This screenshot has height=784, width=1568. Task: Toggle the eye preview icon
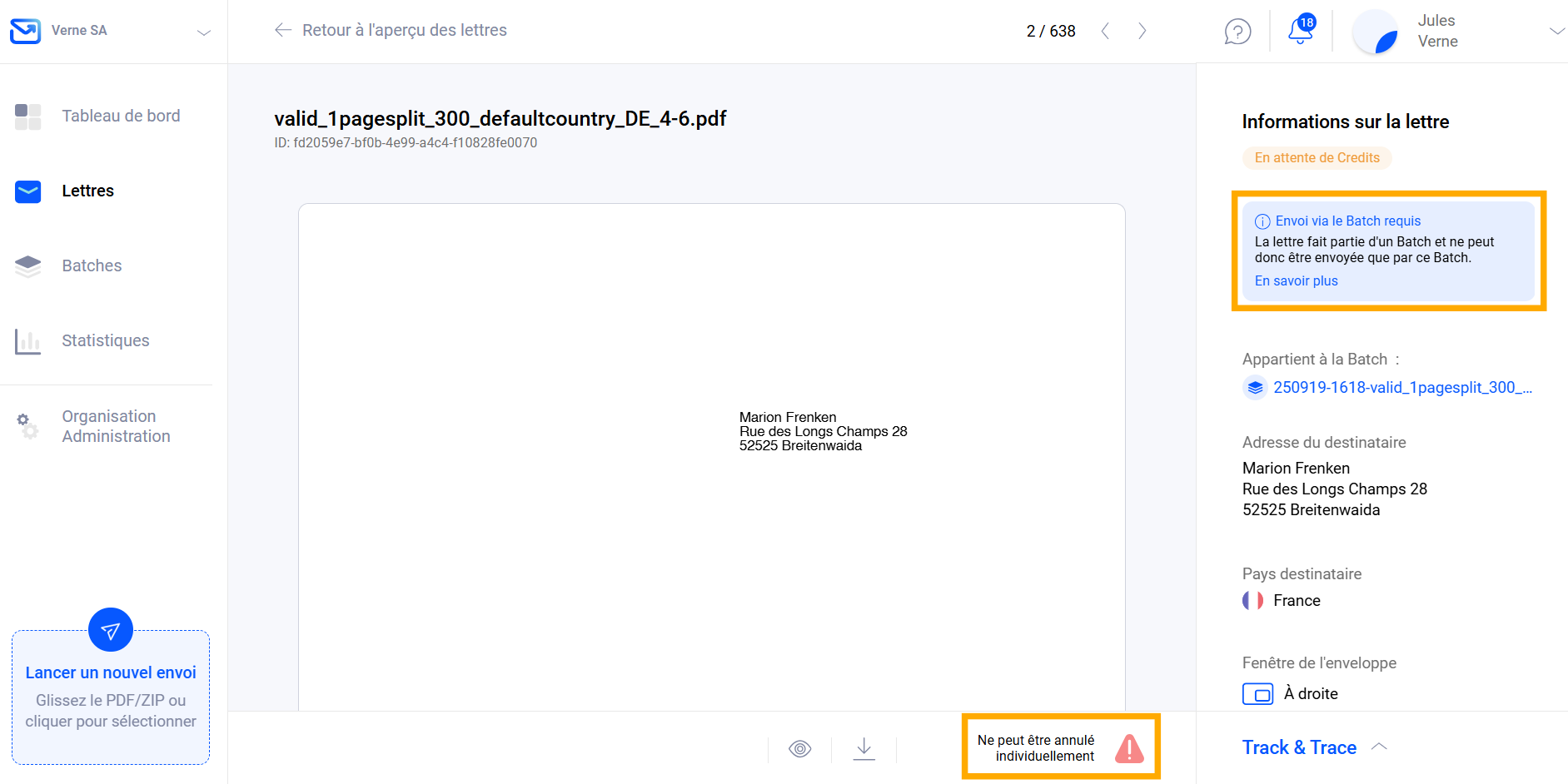(x=799, y=748)
